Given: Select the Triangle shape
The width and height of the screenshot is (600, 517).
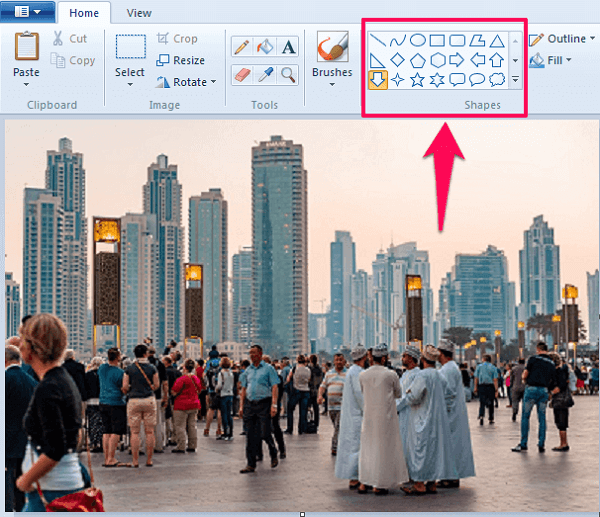Looking at the screenshot, I should [497, 40].
